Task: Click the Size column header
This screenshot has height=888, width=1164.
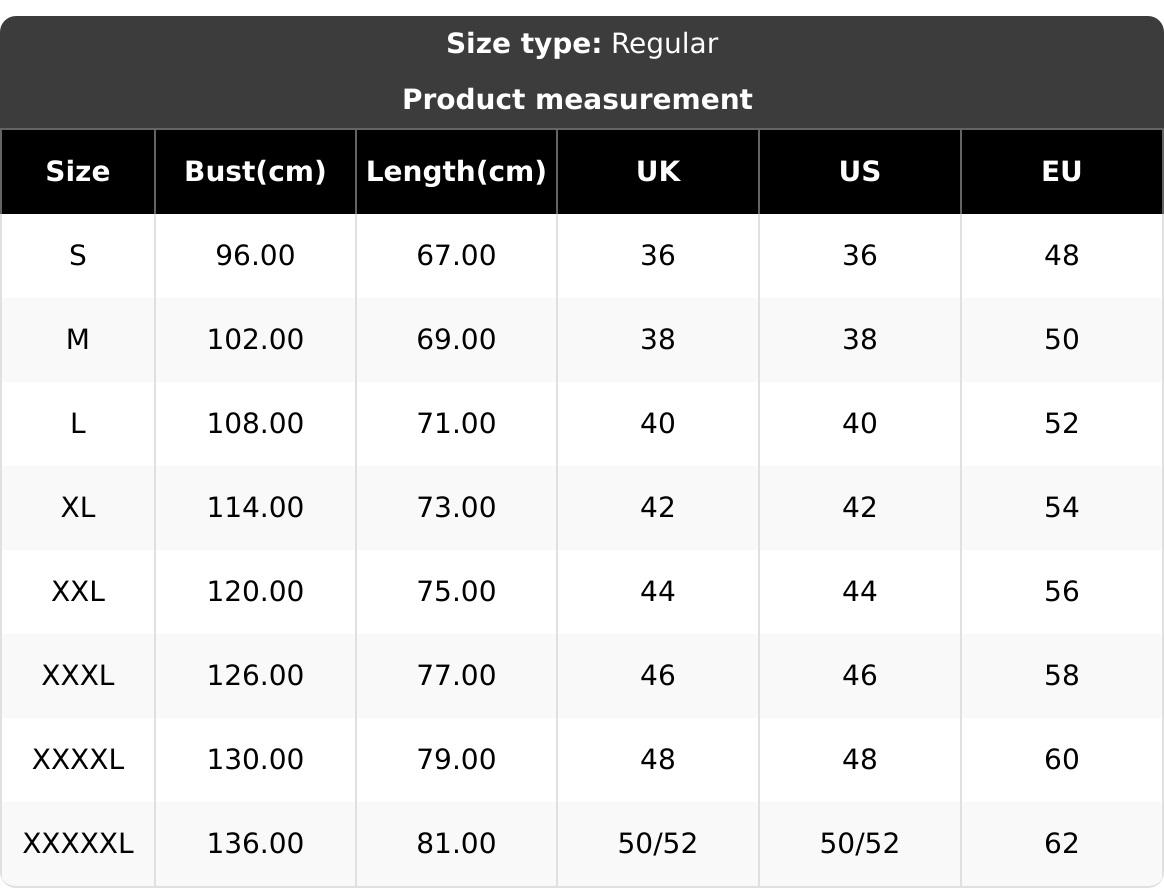Action: point(78,171)
